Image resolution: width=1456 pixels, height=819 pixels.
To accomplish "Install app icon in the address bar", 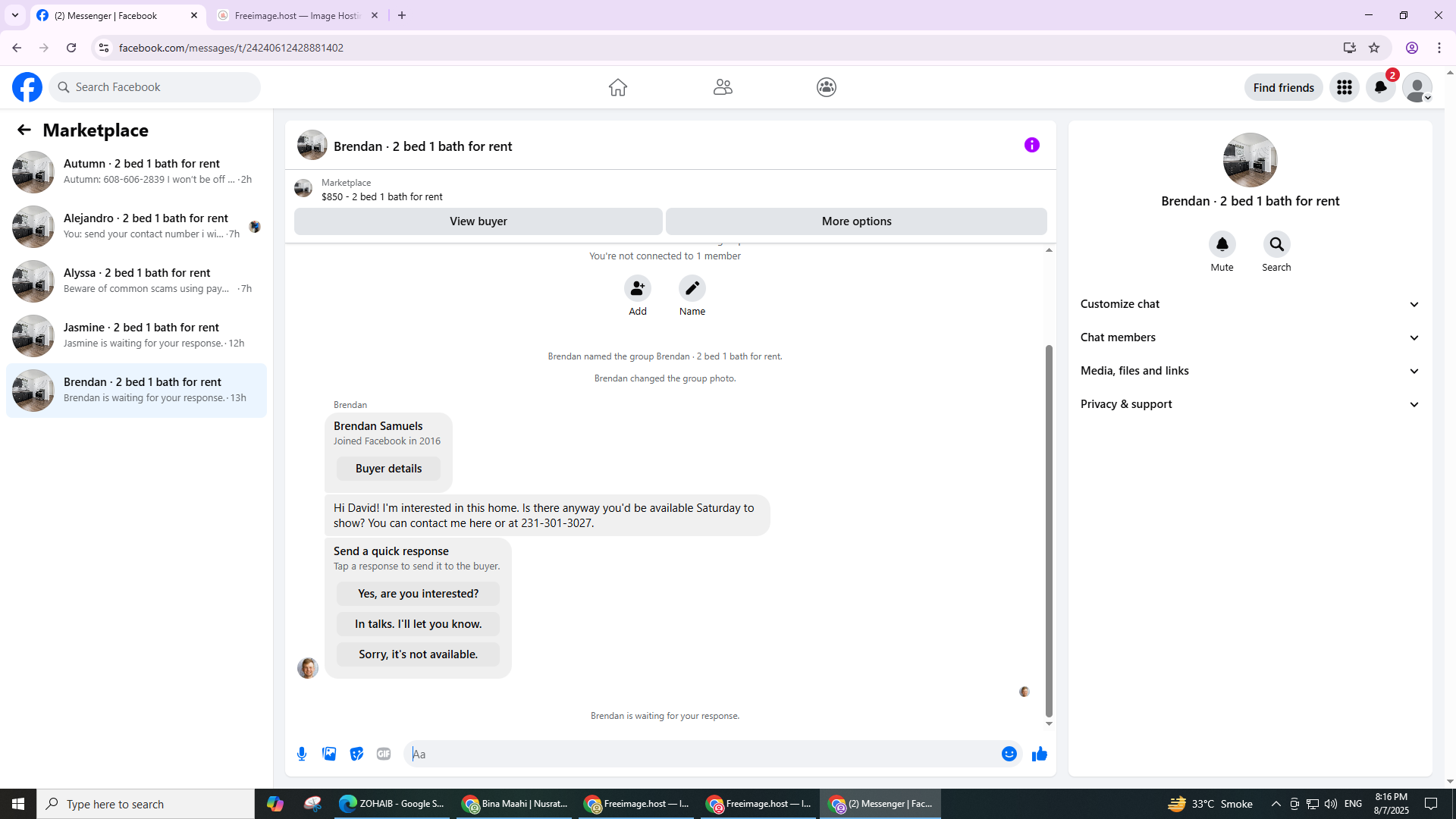I will [1350, 48].
